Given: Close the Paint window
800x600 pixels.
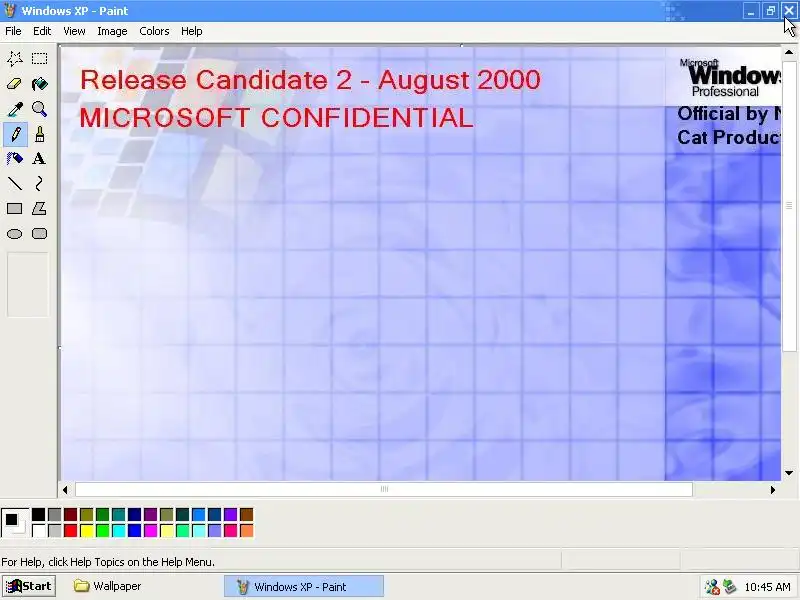Looking at the screenshot, I should coord(789,11).
